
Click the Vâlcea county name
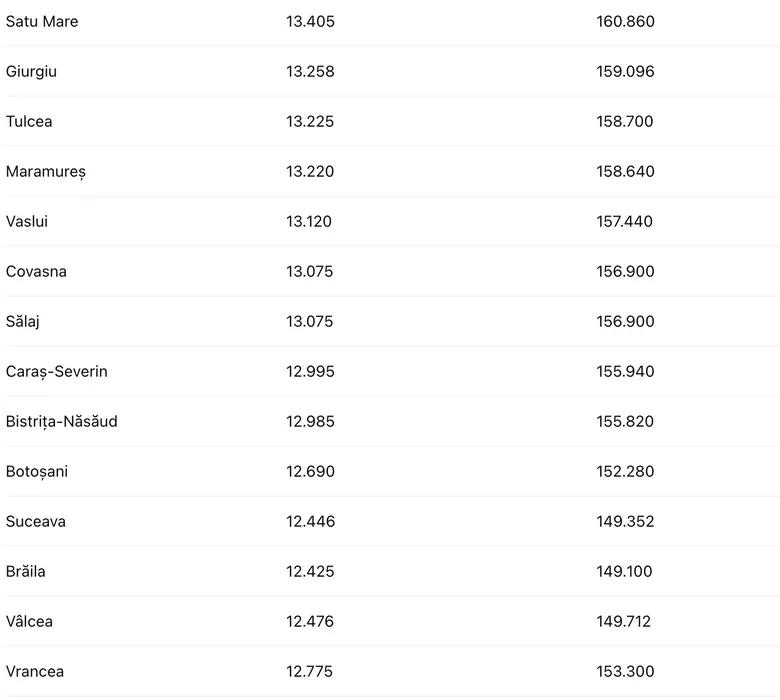[30, 622]
